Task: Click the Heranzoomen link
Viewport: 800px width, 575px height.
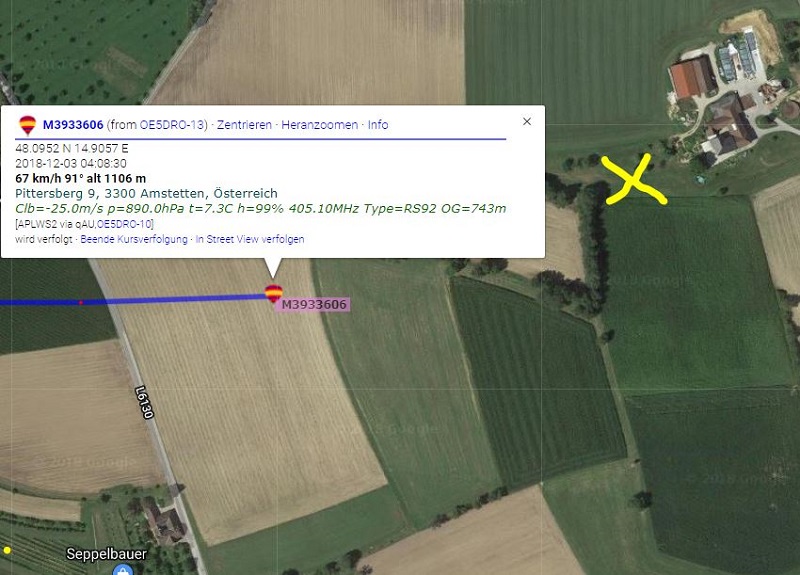Action: coord(320,125)
